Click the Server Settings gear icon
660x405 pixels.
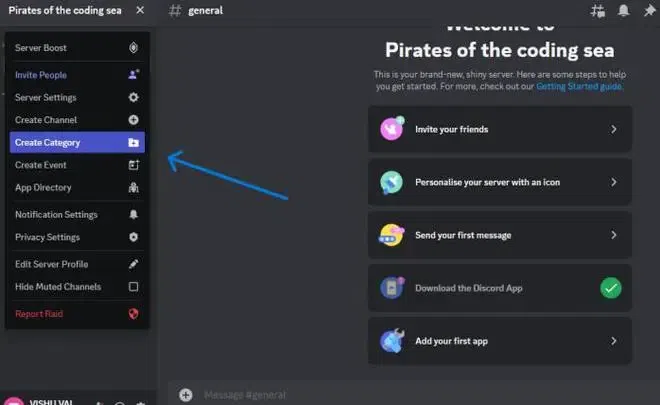(133, 97)
